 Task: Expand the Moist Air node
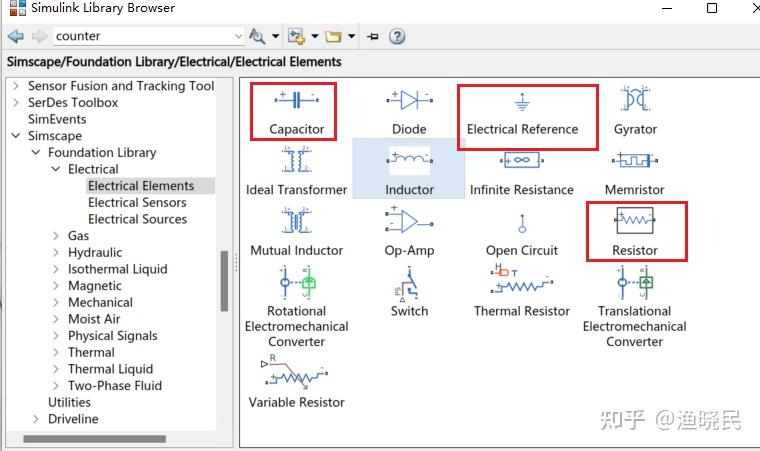(56, 319)
